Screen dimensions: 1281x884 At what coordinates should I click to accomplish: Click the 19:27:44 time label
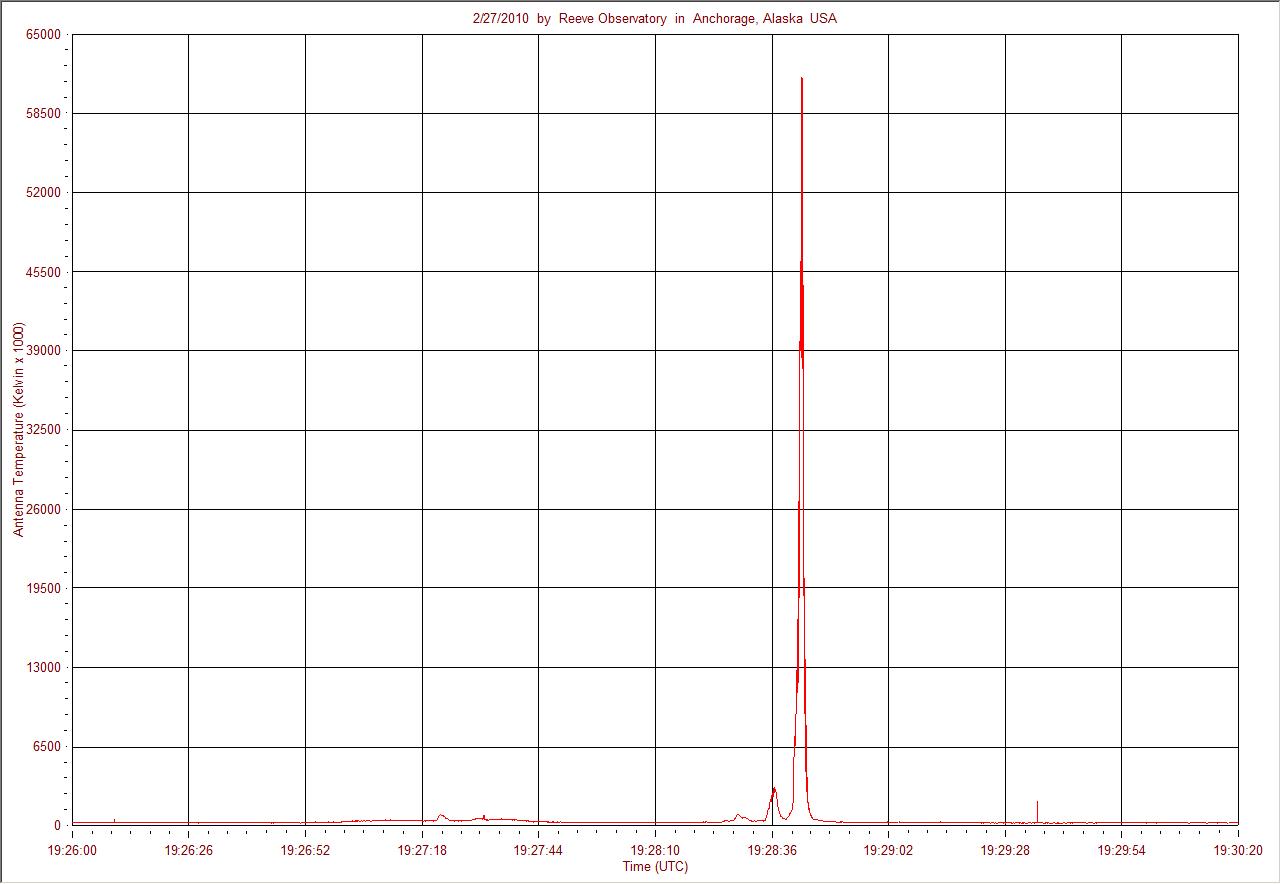coord(538,850)
